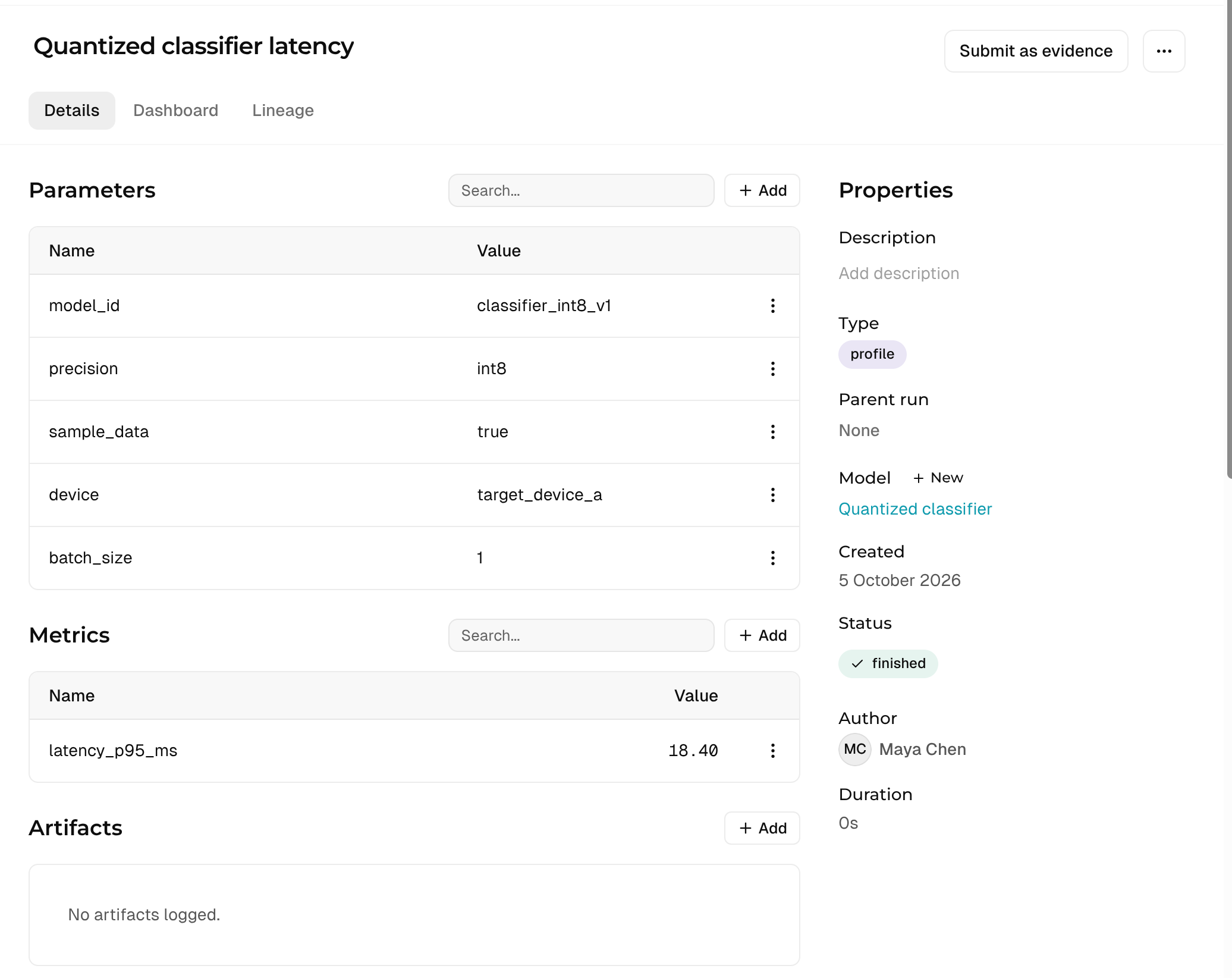Open row menu for batch_size parameter
The width and height of the screenshot is (1232, 978).
[x=772, y=558]
